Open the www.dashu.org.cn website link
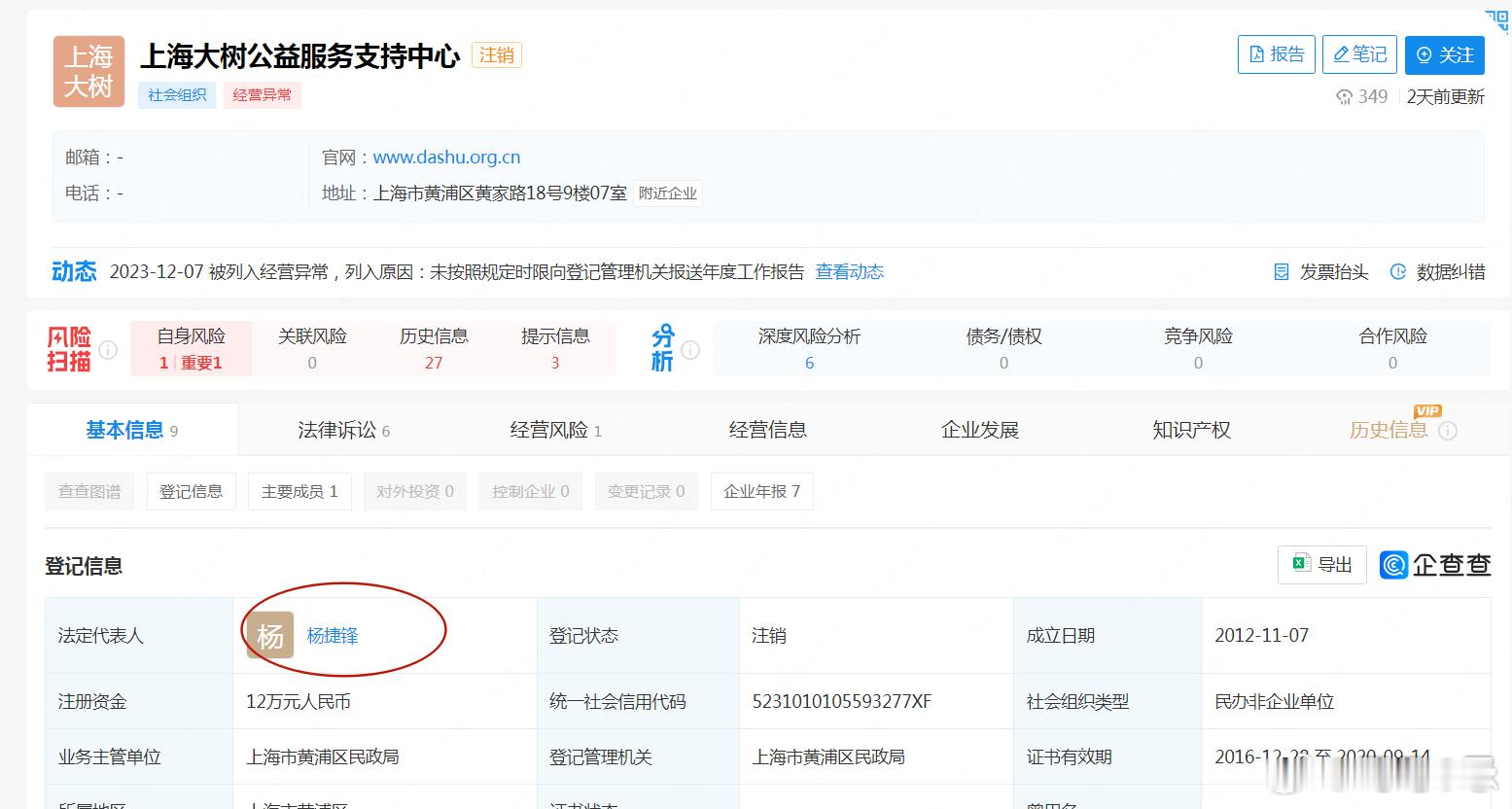The height and width of the screenshot is (809, 1512). (x=446, y=157)
